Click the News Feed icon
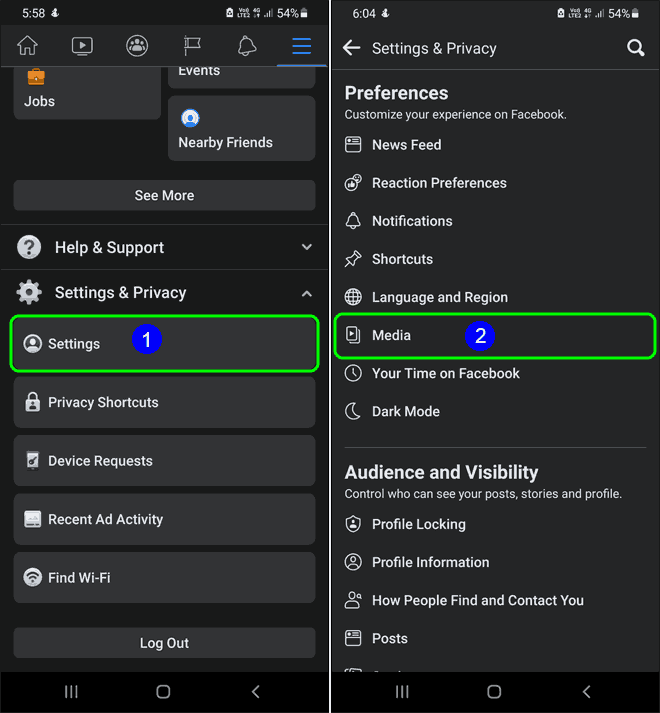 (x=353, y=145)
